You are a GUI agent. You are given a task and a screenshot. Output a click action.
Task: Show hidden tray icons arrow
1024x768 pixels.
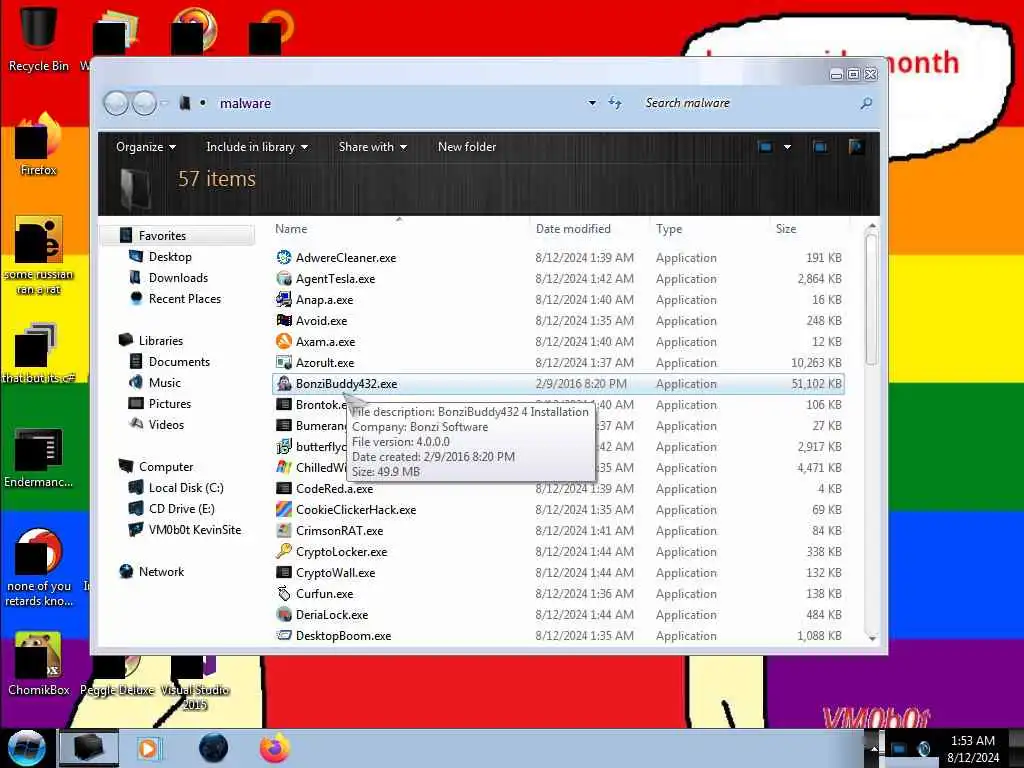coord(873,748)
